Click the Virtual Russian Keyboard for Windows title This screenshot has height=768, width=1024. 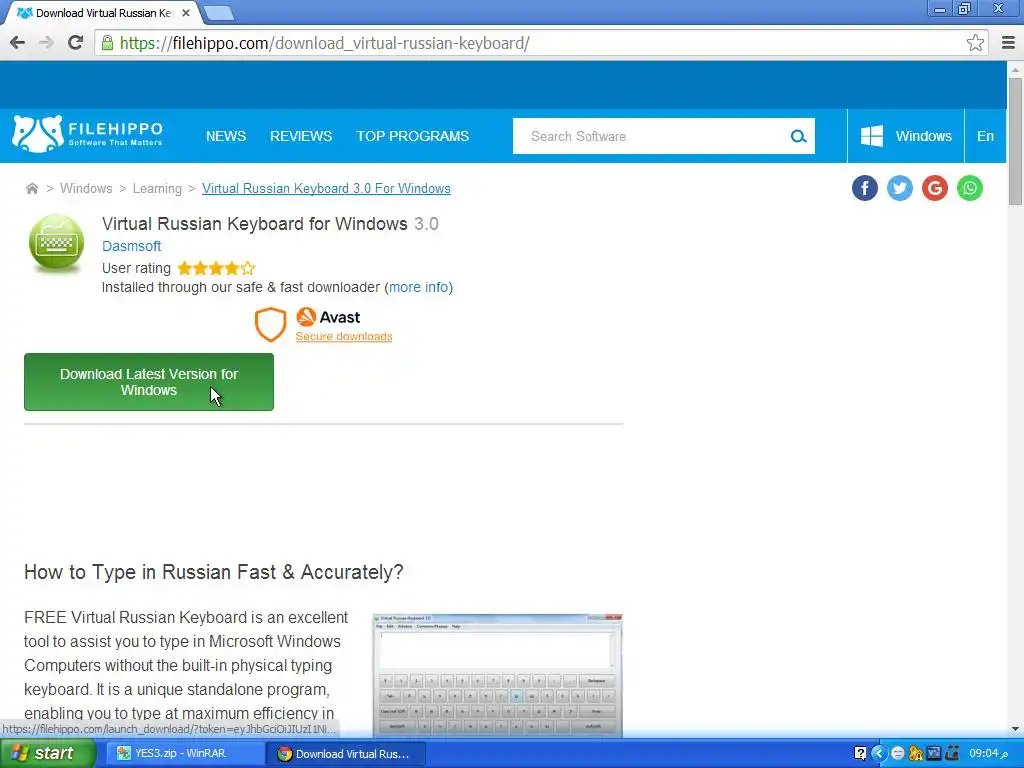255,224
